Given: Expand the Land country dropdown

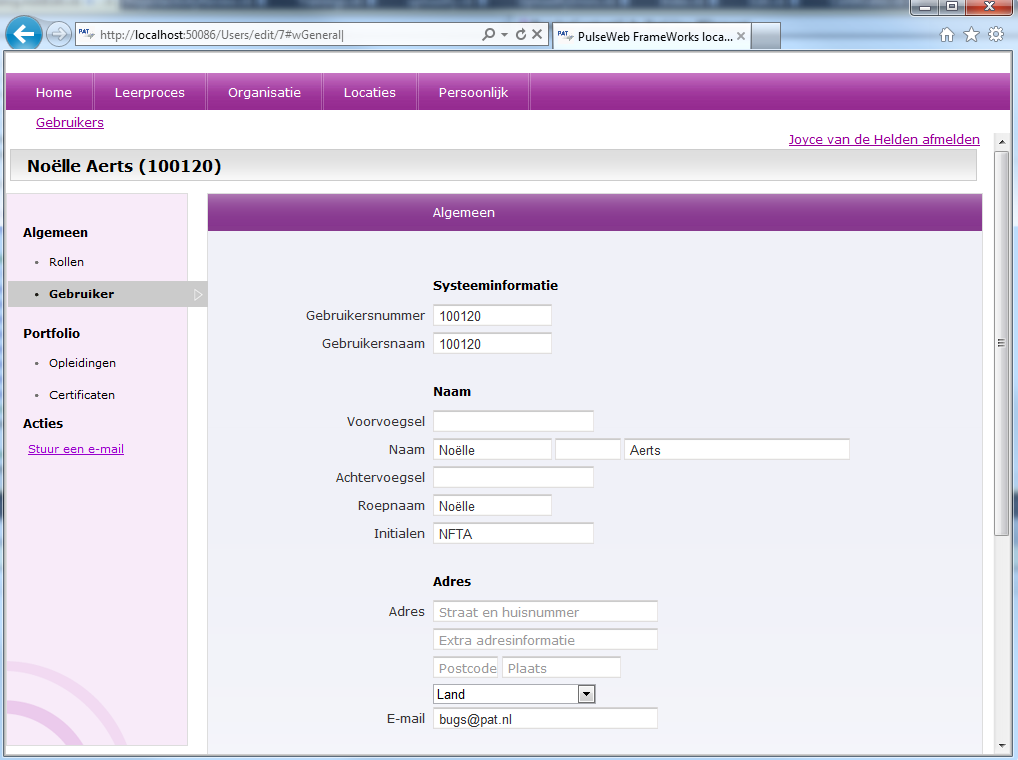Looking at the screenshot, I should tap(587, 694).
